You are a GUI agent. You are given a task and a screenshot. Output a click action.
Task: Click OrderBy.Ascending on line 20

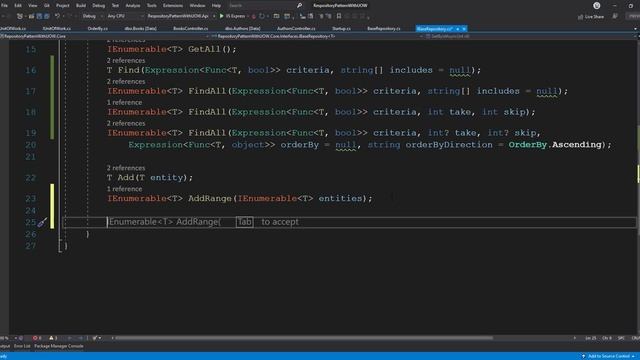click(555, 145)
